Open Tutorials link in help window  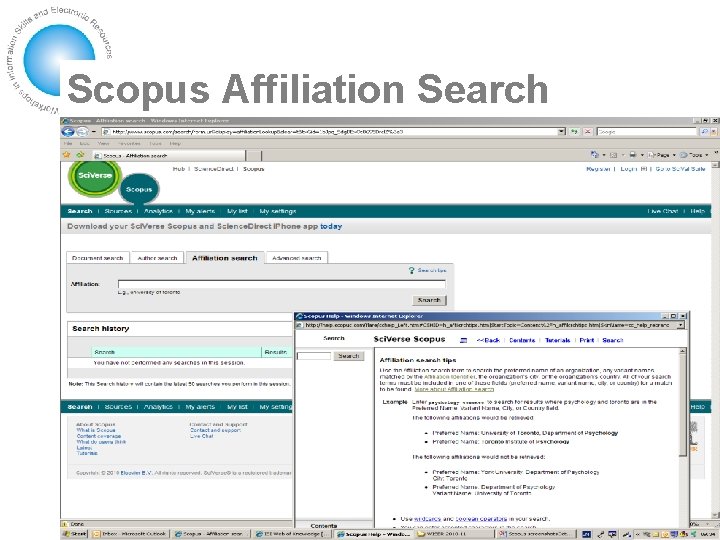point(557,340)
